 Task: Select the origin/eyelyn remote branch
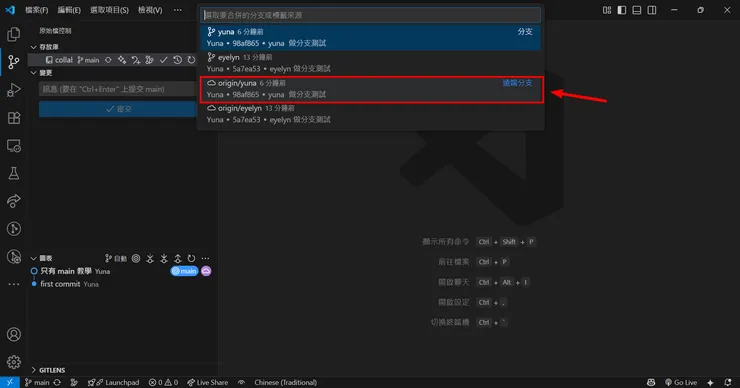point(370,114)
